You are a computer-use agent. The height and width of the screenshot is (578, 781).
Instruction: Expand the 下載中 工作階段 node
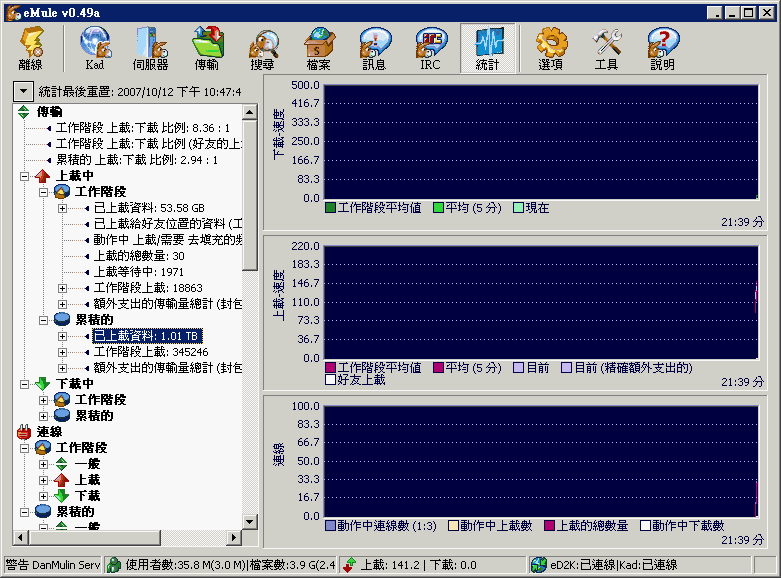coord(43,400)
